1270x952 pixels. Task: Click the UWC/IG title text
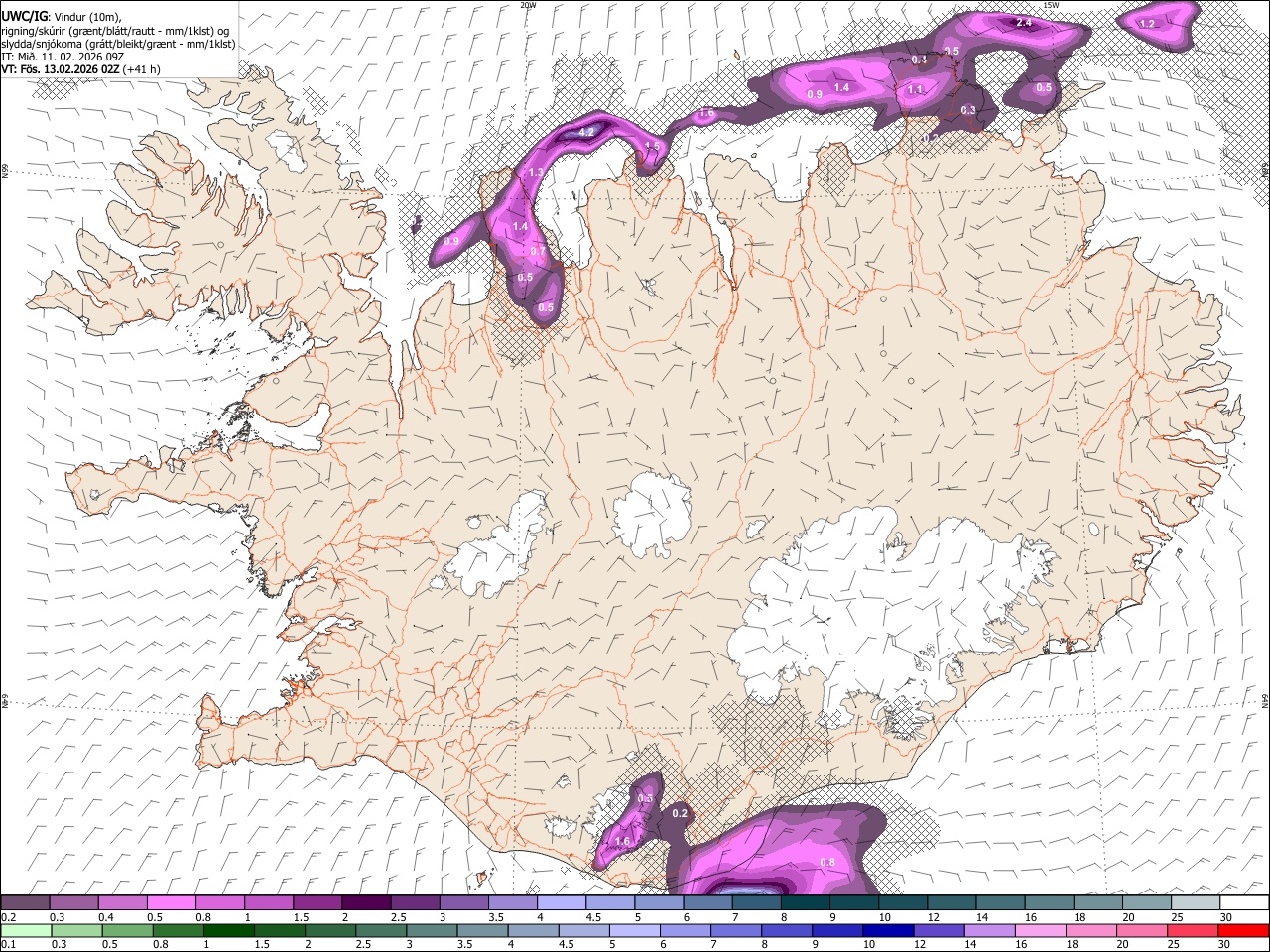tap(24, 16)
